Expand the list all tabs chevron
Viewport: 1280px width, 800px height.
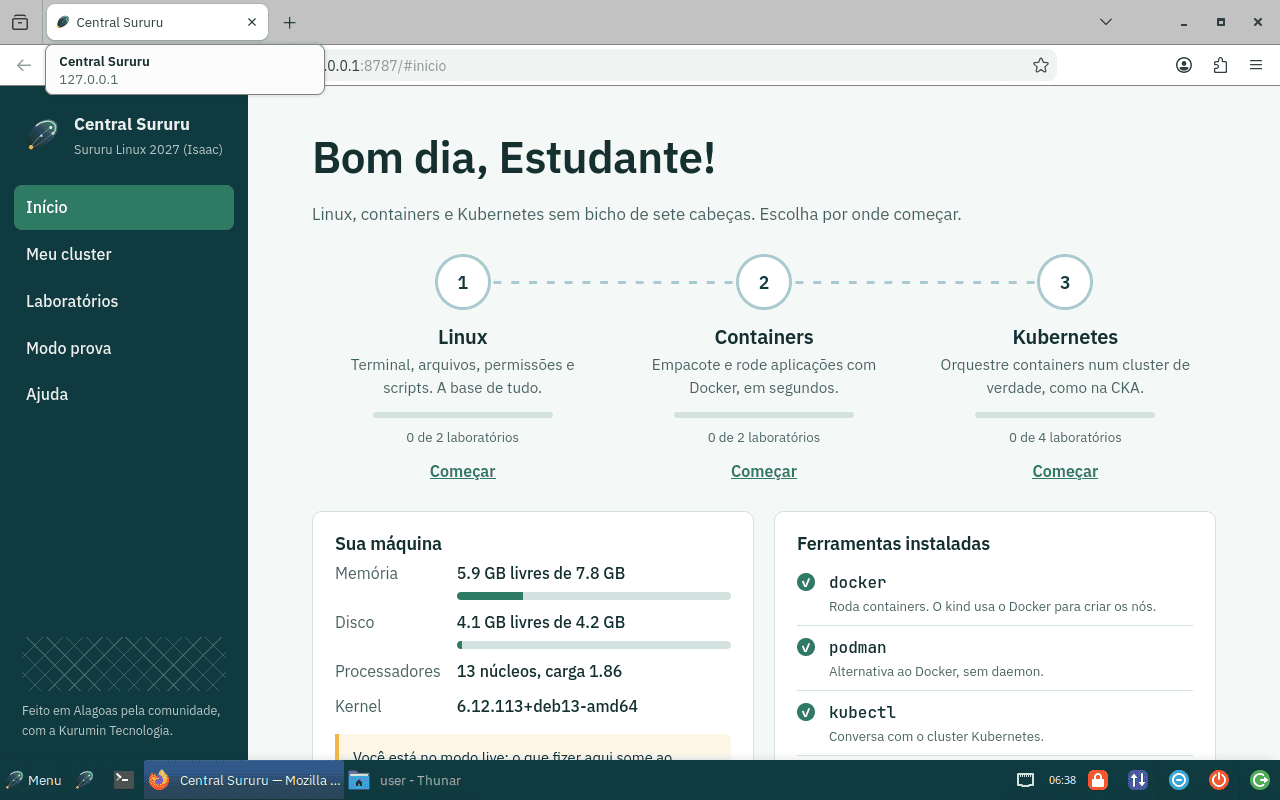coord(1106,22)
